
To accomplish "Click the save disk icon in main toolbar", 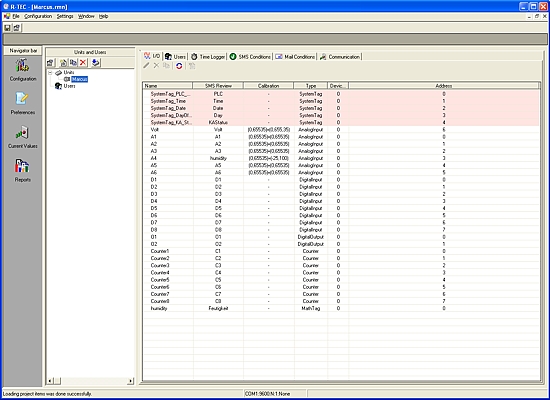I will (x=7, y=27).
